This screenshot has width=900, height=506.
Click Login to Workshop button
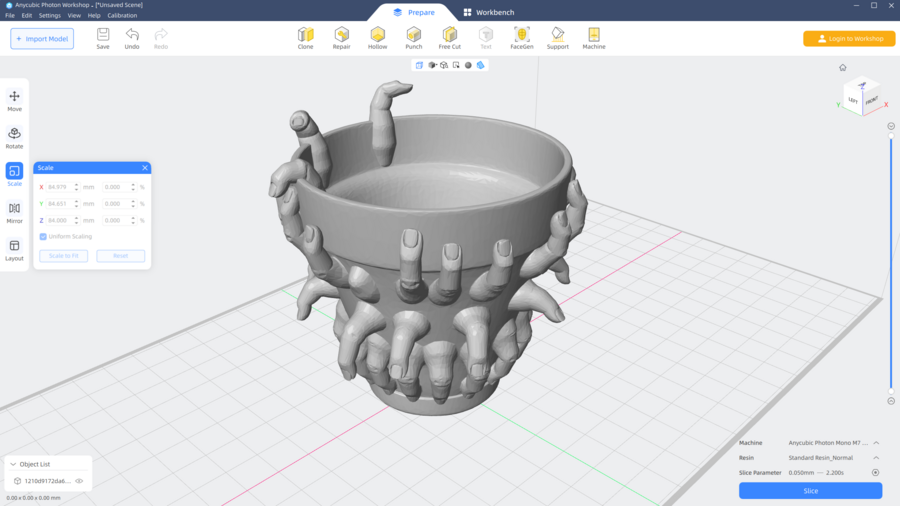[x=849, y=39]
